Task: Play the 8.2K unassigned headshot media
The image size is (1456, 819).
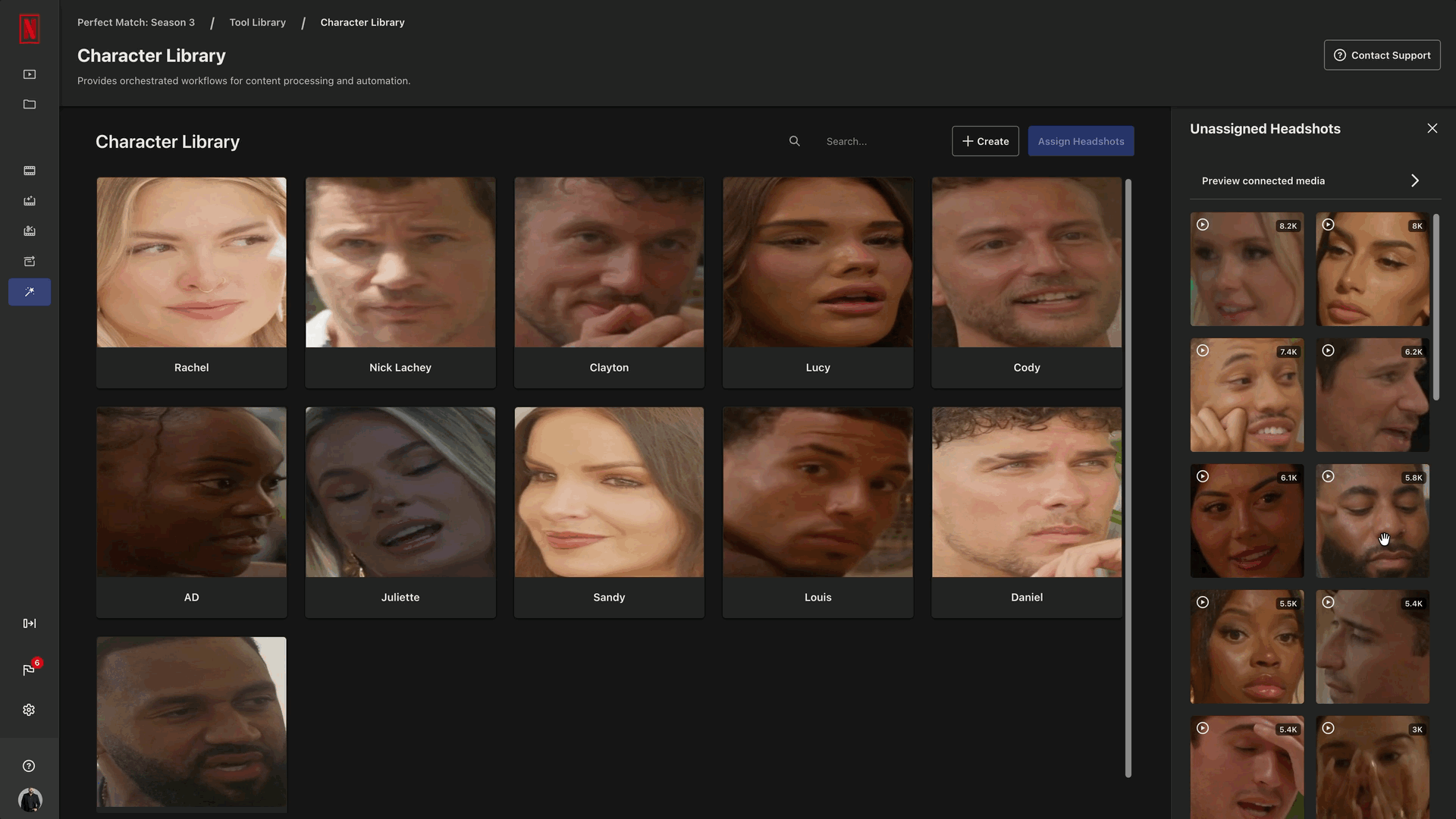Action: click(x=1203, y=224)
